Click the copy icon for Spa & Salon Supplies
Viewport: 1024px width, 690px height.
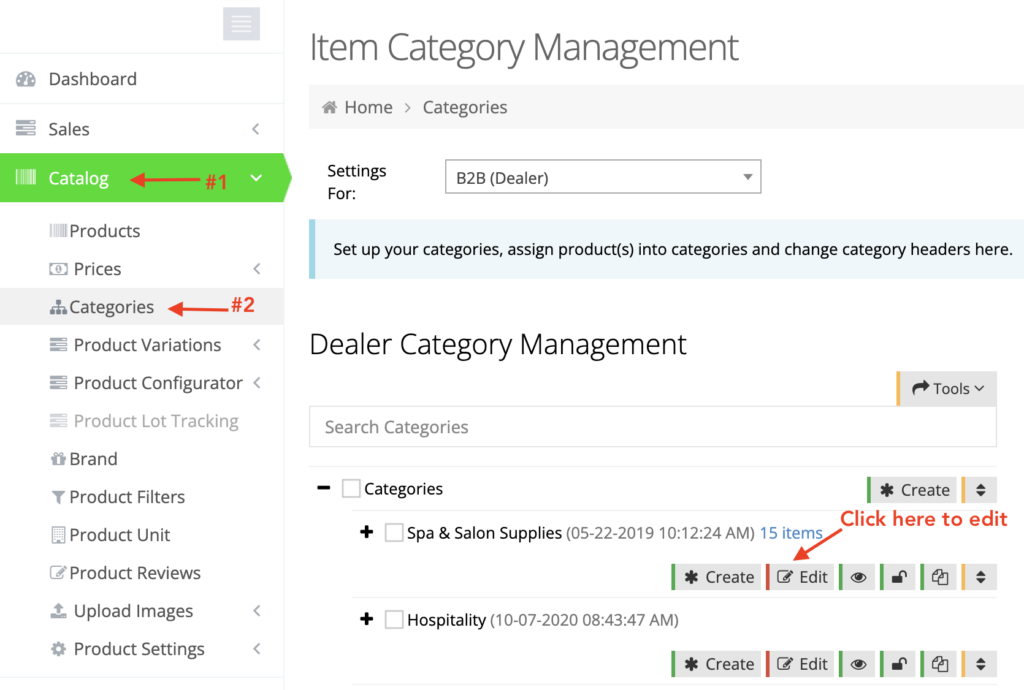coord(940,577)
